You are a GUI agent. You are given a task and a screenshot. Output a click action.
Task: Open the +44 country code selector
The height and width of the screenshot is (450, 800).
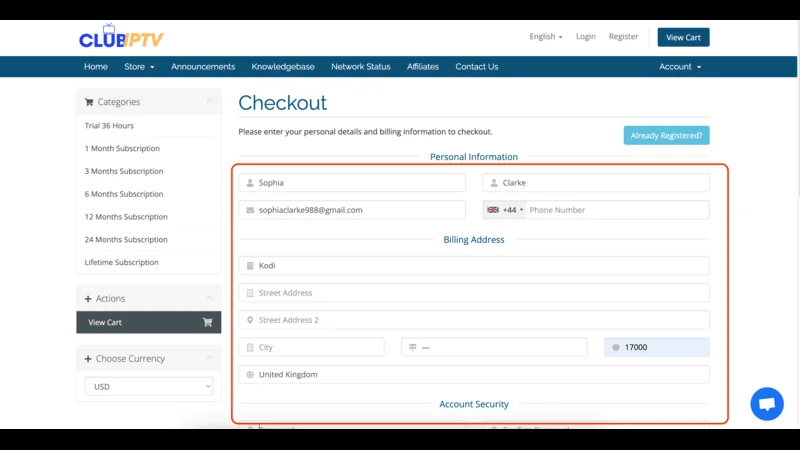[x=505, y=210]
